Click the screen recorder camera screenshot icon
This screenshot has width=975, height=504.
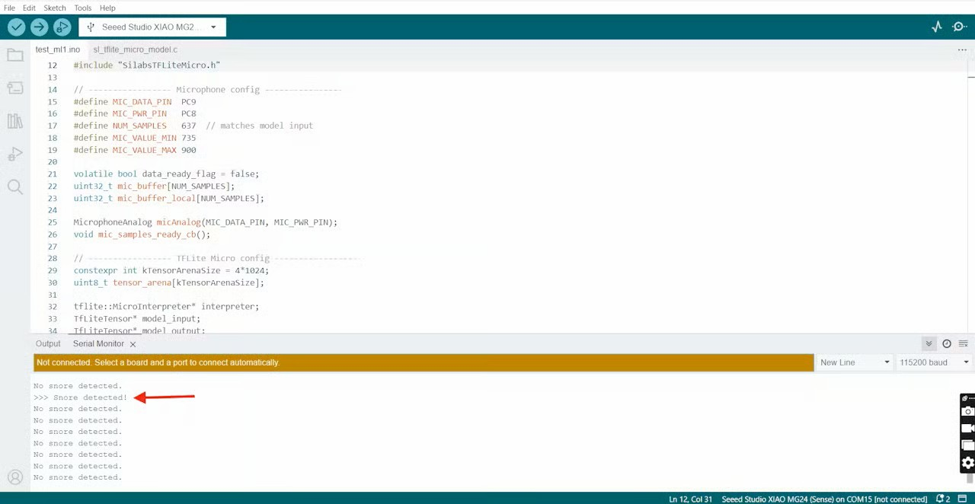click(968, 411)
